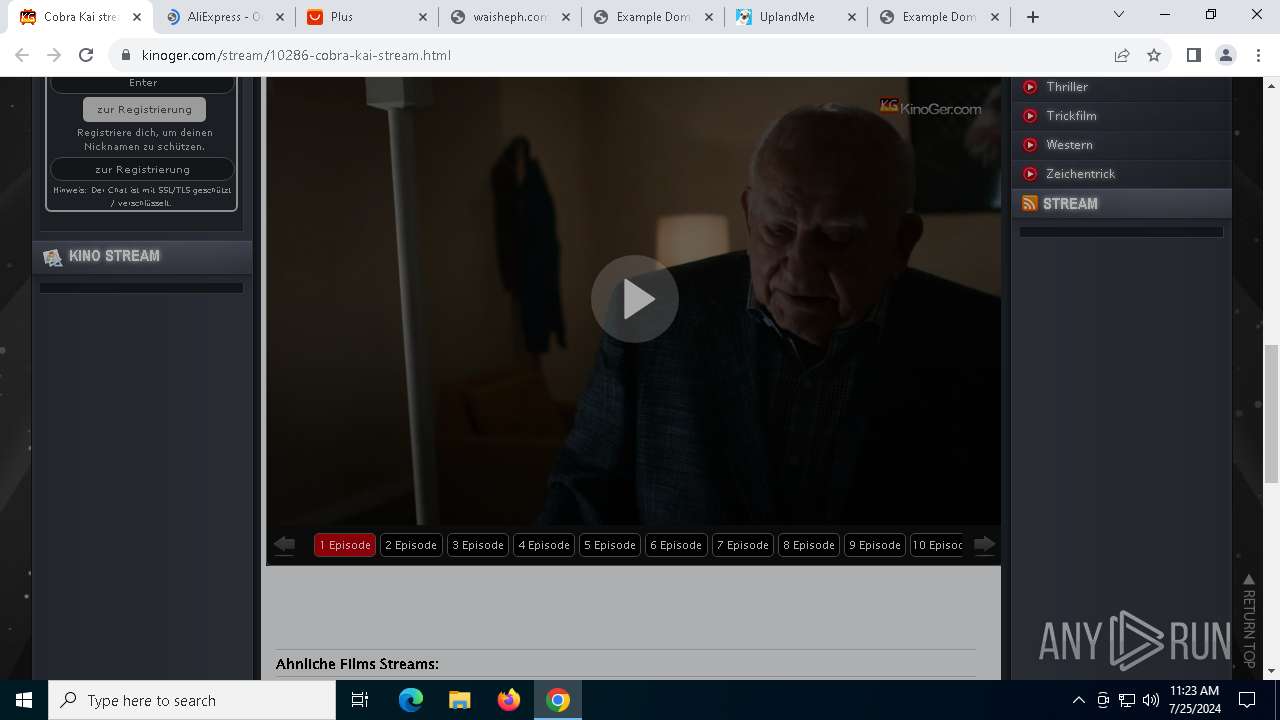Select 1 Episode button
Screen dimensions: 1280x720
click(x=345, y=545)
